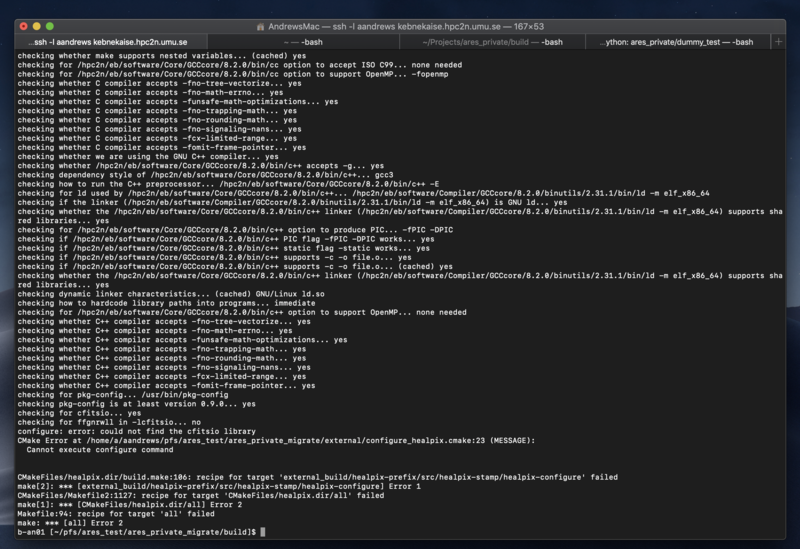Click the 'checking for pkg-config' output line

click(x=122, y=394)
